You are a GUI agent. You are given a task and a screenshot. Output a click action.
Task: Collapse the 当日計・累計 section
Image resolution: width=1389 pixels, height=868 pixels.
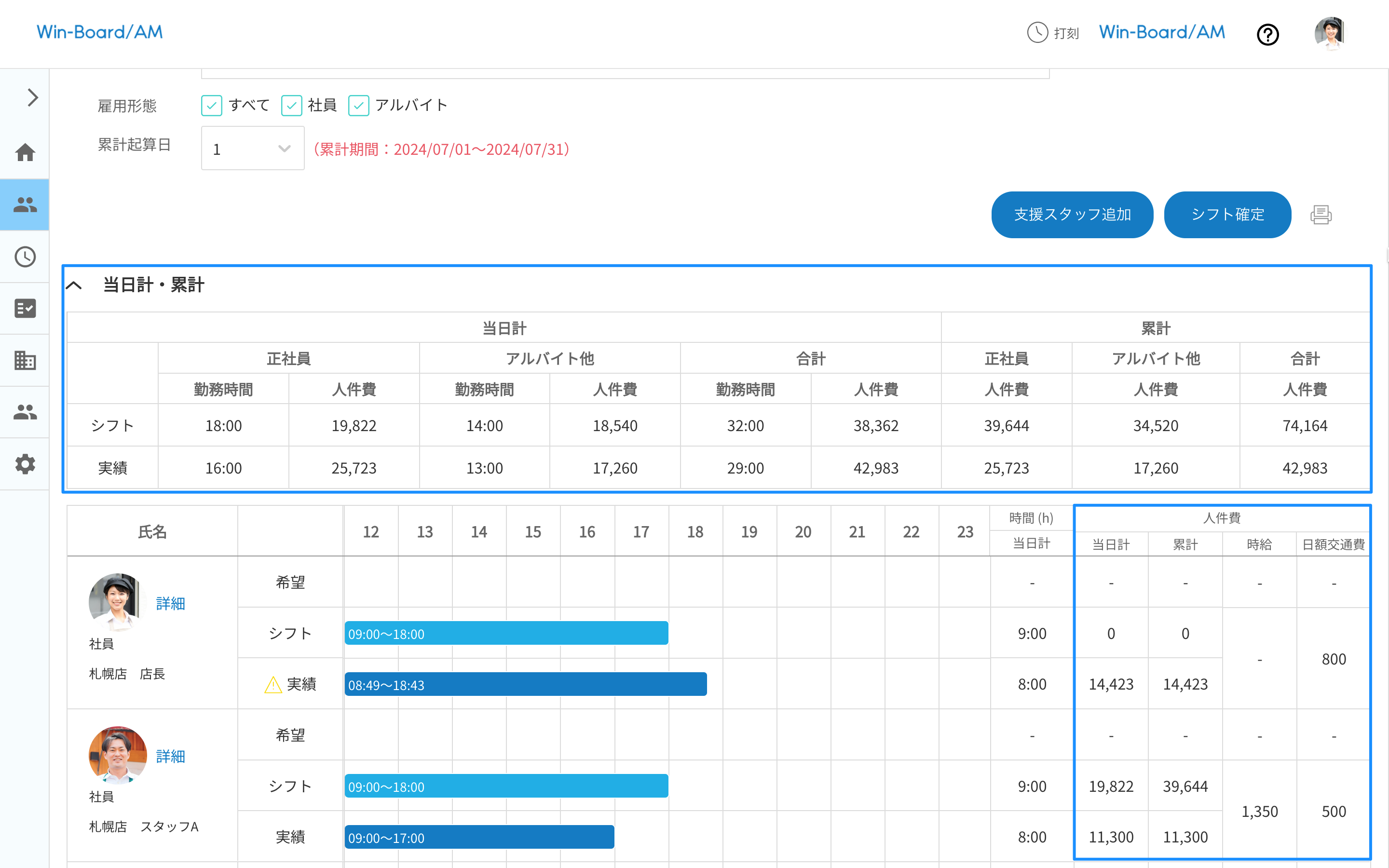coord(74,285)
